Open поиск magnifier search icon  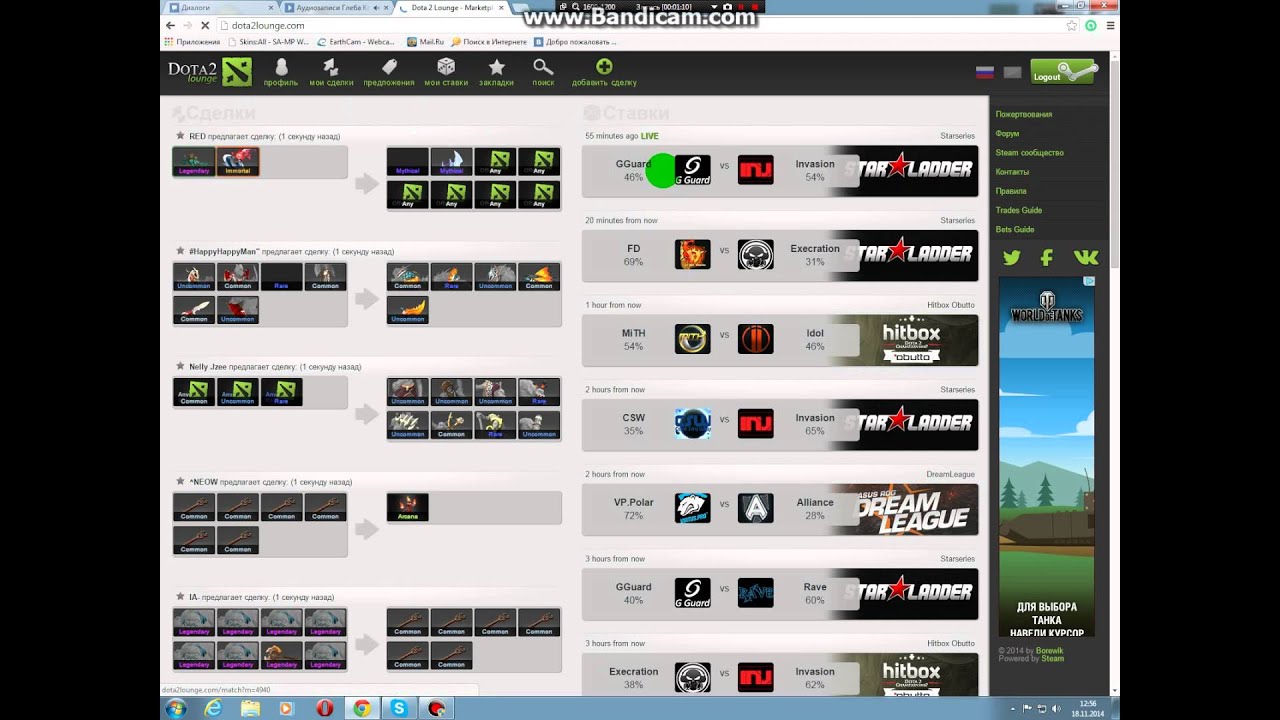(543, 72)
